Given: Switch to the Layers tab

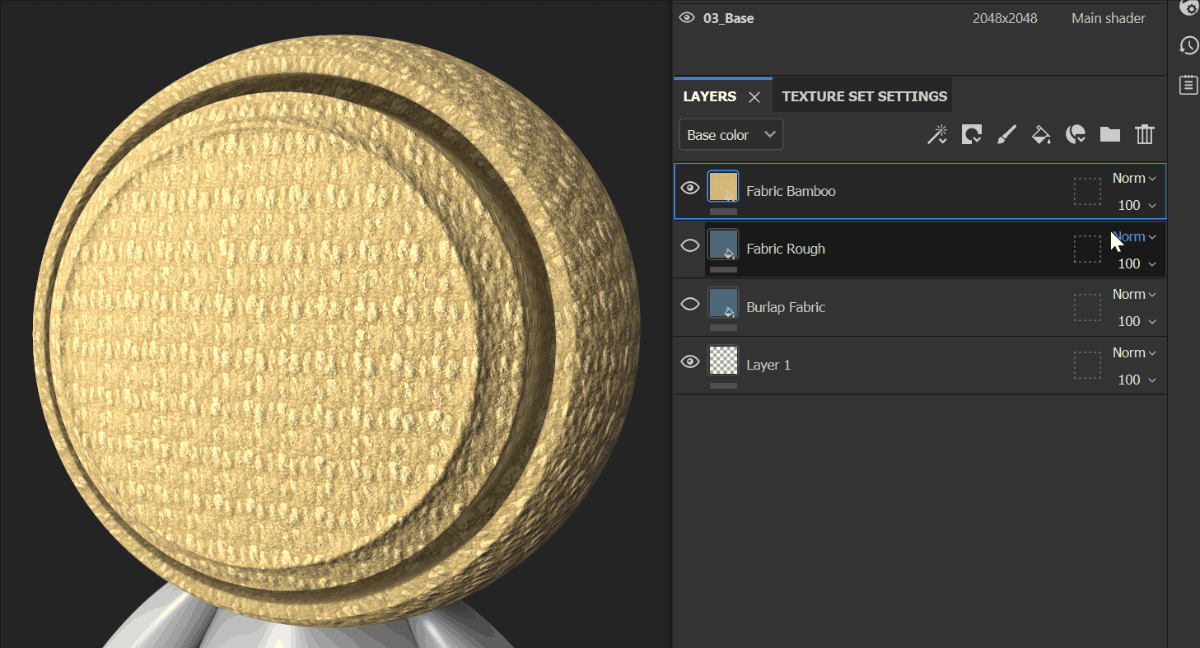Looking at the screenshot, I should pyautogui.click(x=709, y=97).
